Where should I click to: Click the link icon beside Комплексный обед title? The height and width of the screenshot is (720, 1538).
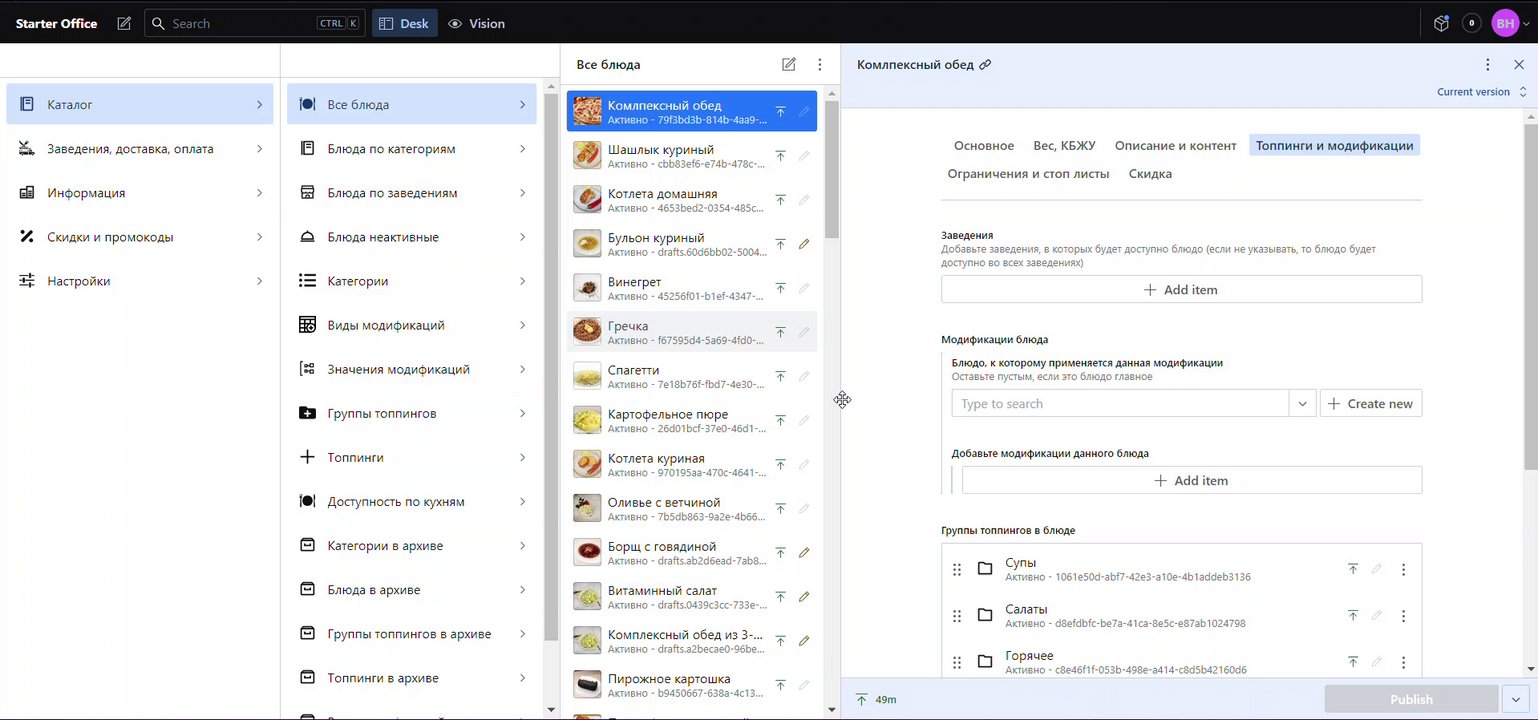pos(985,64)
